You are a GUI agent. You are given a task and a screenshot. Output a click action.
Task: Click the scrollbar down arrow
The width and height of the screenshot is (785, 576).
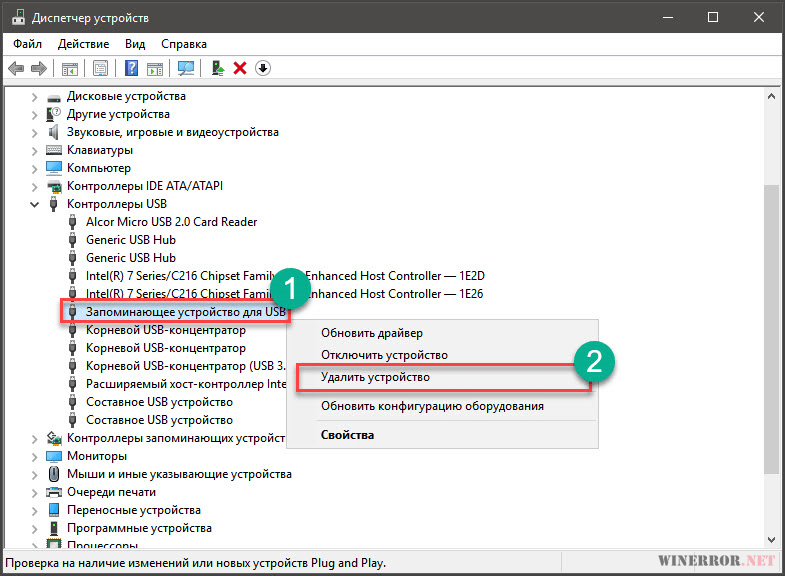[771, 539]
